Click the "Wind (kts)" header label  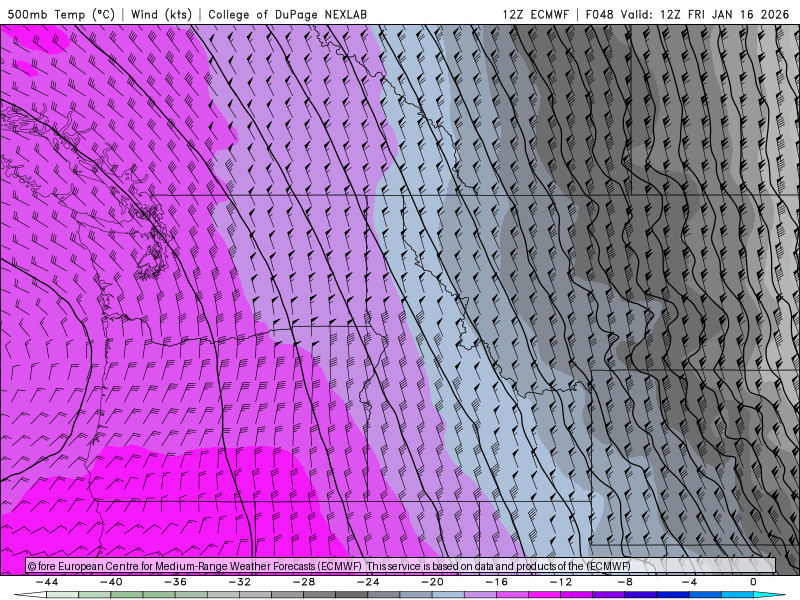pos(161,14)
